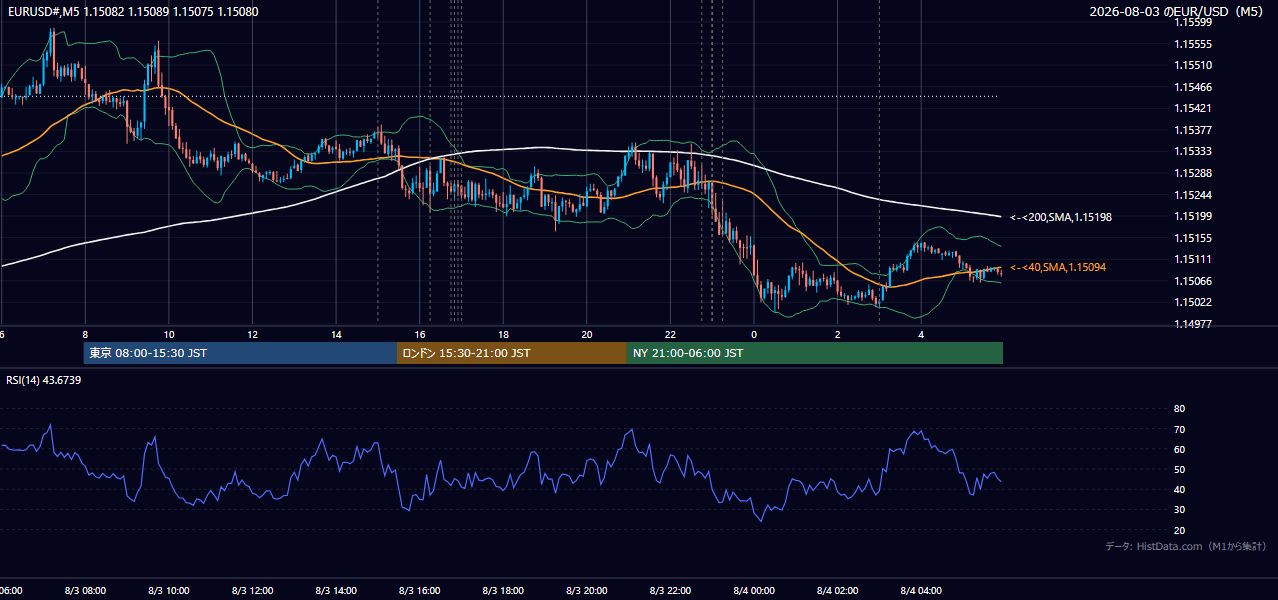This screenshot has width=1278, height=600.
Task: Click hour tick 18 under price chart
Action: (x=504, y=334)
